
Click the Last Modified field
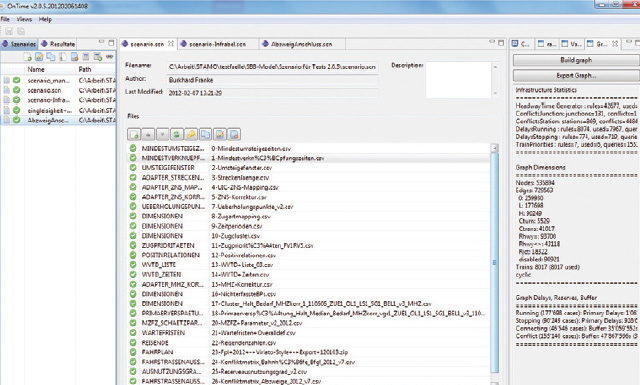click(272, 93)
